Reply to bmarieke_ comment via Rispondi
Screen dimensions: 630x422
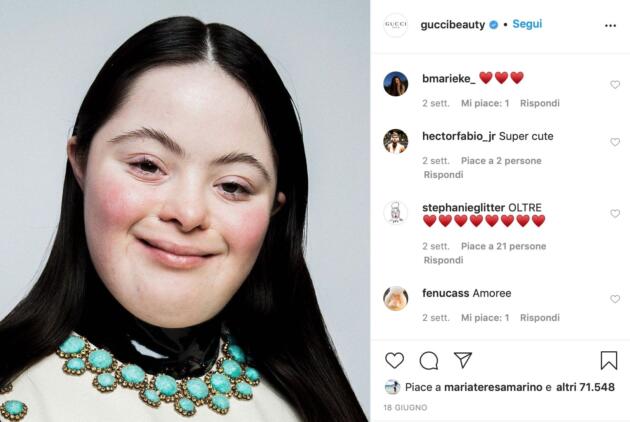(540, 103)
